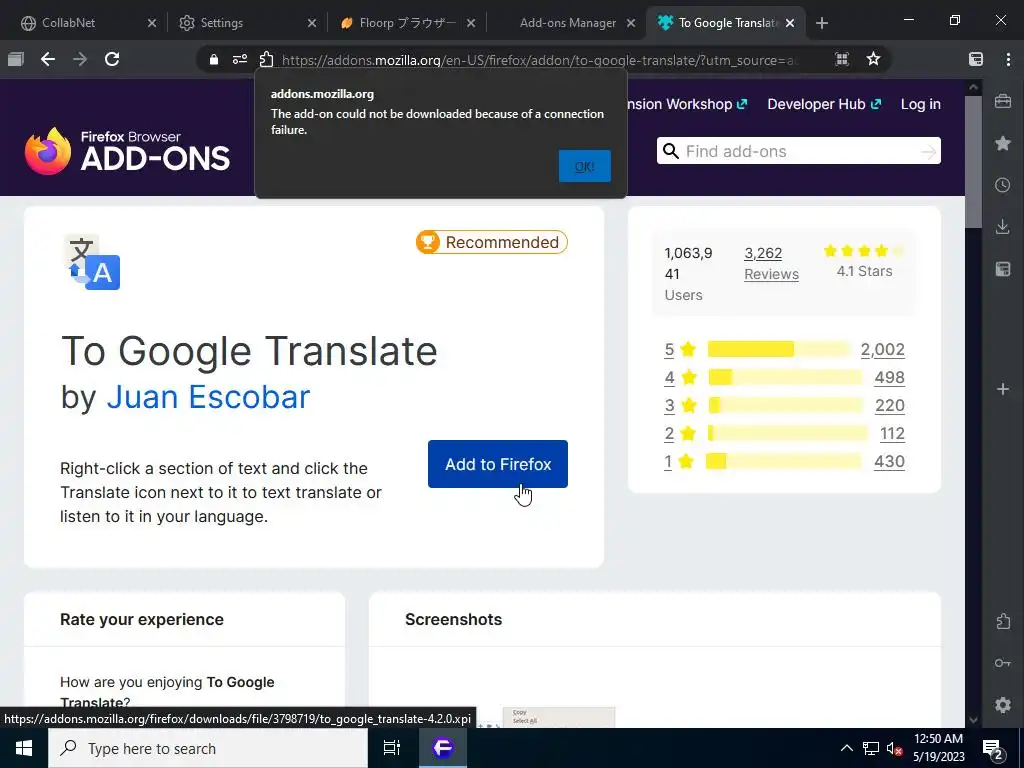Image resolution: width=1024 pixels, height=768 pixels.
Task: Click the extension puzzle icon in address bar
Action: 266,59
